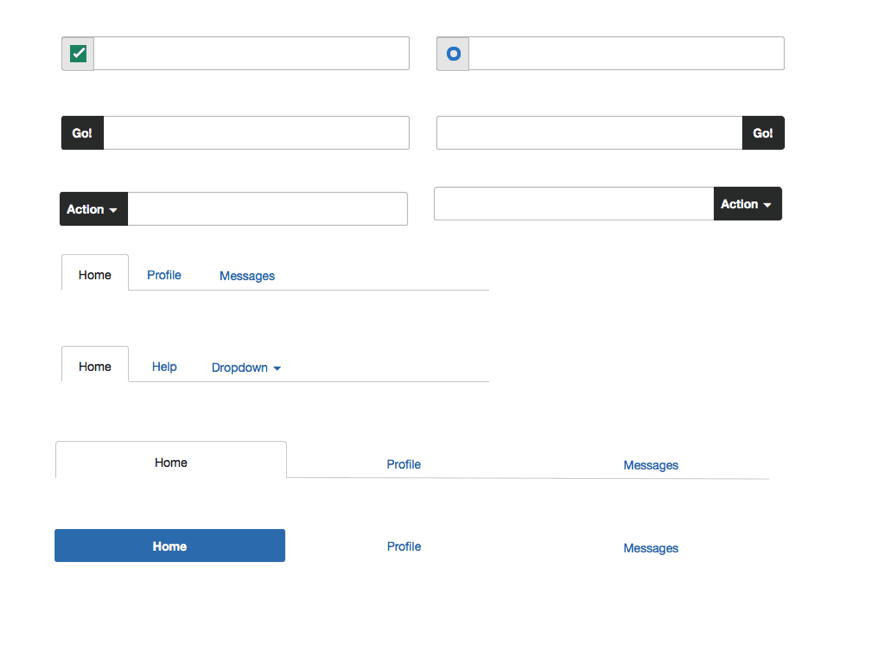The image size is (885, 664).
Task: Click input next to right Action dropdown
Action: [x=574, y=204]
